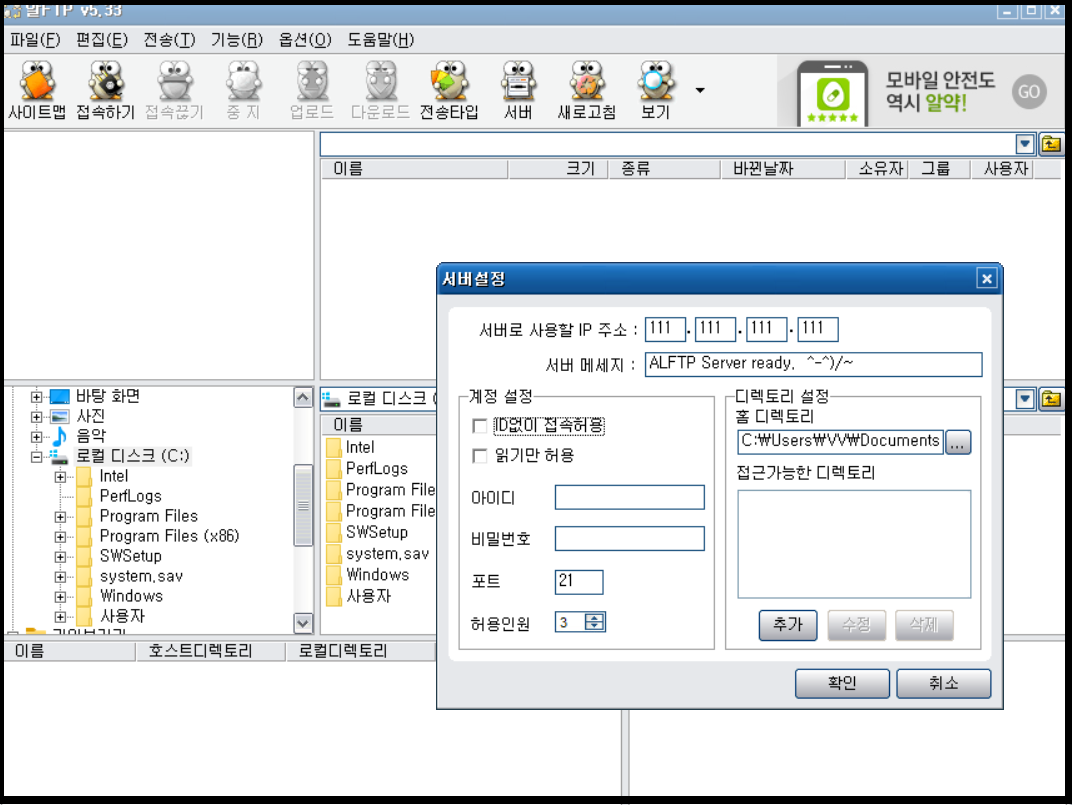1072x805 pixels.
Task: Enable ID없이 접속허용 checkbox
Action: [480, 426]
